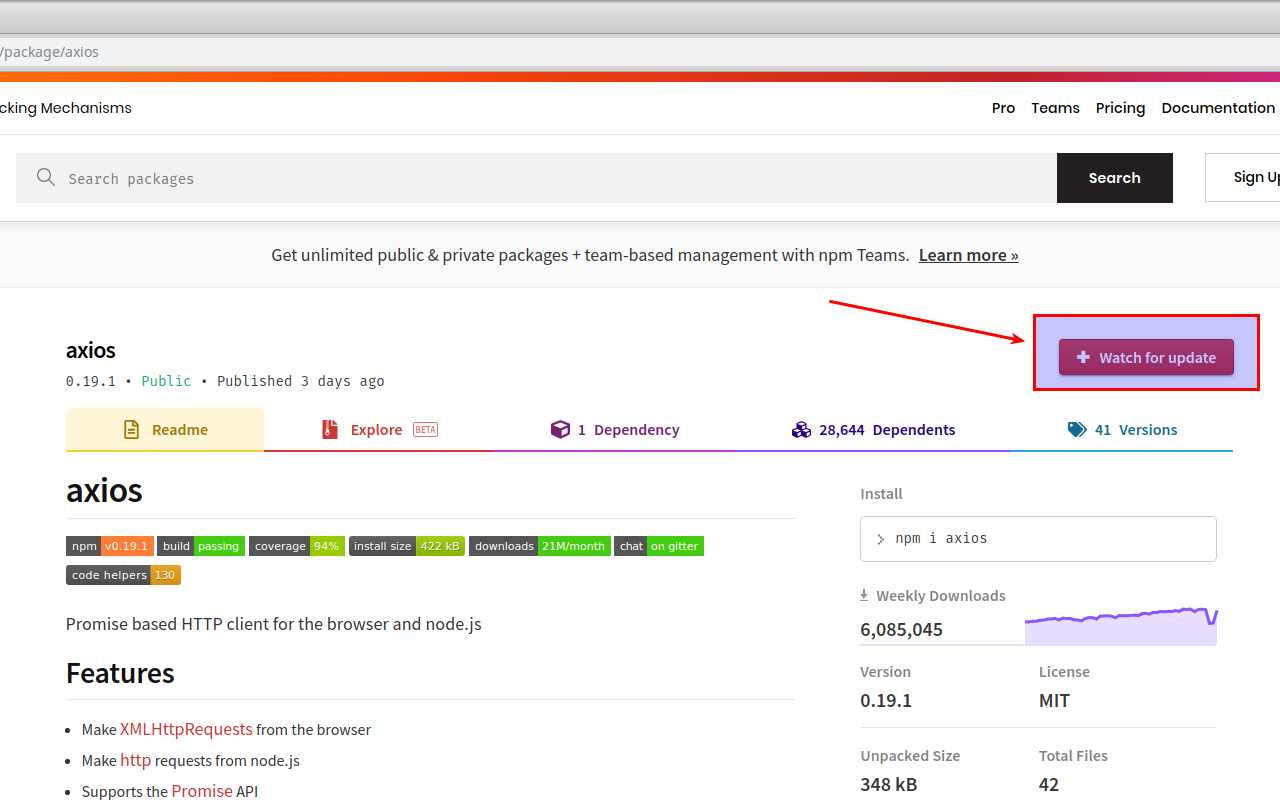Click the chat on gitter badge
The height and width of the screenshot is (800, 1280).
pyautogui.click(x=659, y=546)
